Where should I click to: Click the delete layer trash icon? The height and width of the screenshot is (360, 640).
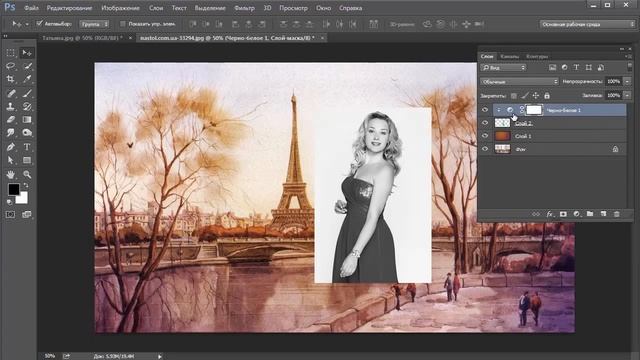617,214
